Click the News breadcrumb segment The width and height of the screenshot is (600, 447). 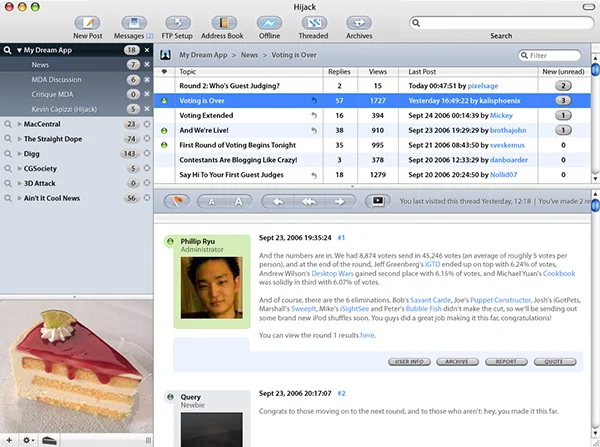(249, 55)
